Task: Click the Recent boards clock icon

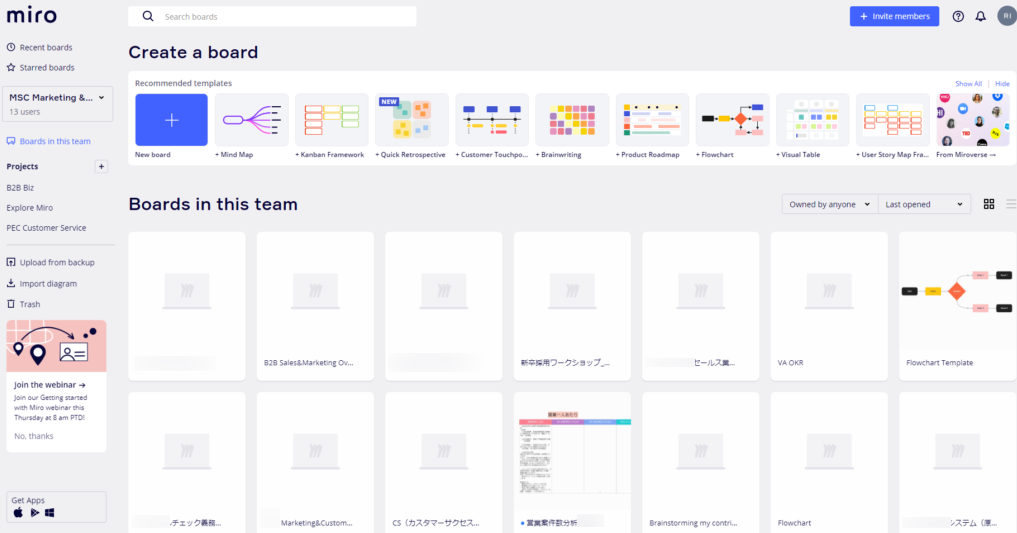Action: (x=11, y=47)
